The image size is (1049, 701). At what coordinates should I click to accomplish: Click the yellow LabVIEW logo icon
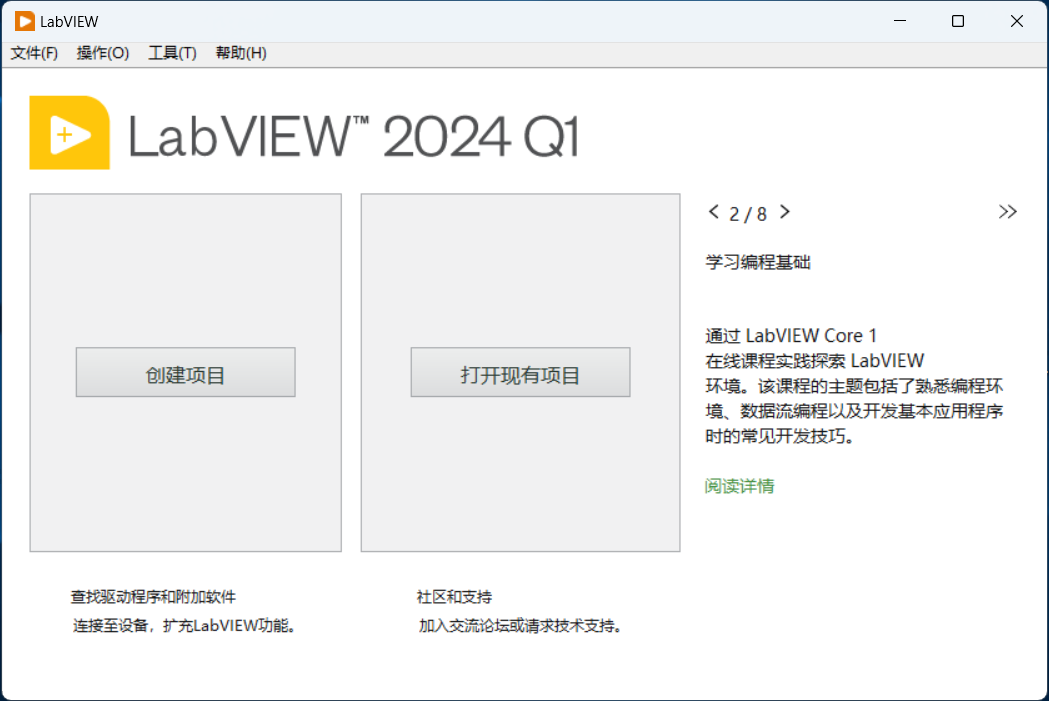pyautogui.click(x=69, y=132)
